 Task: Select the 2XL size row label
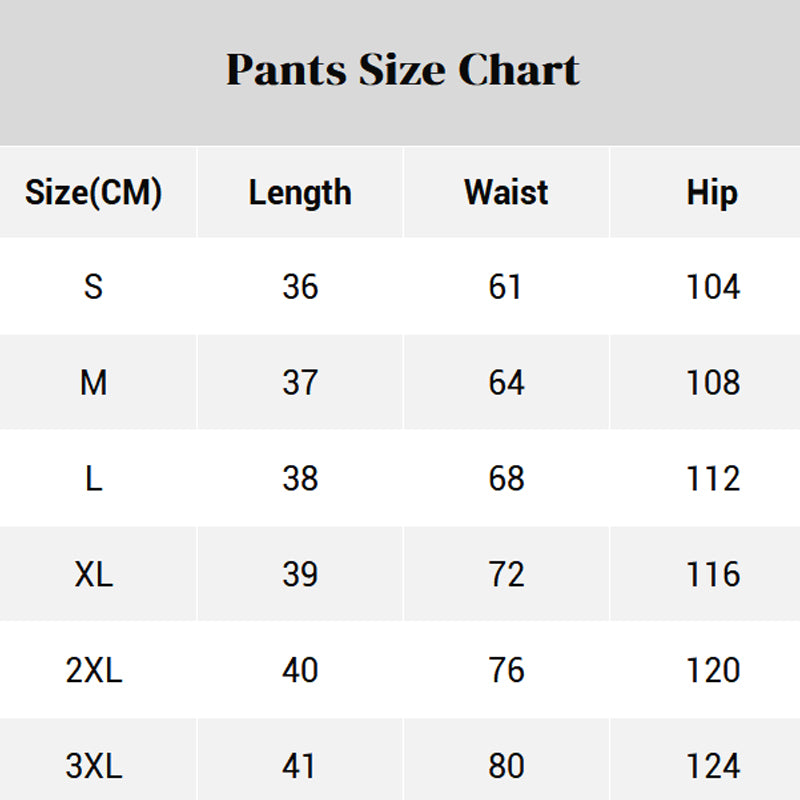[x=93, y=671]
